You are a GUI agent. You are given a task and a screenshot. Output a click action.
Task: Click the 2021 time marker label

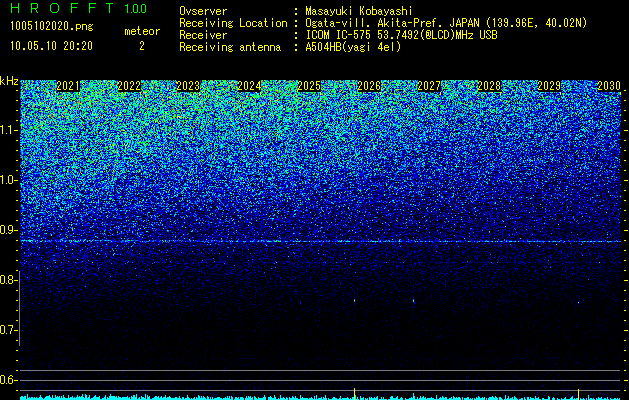[x=68, y=86]
